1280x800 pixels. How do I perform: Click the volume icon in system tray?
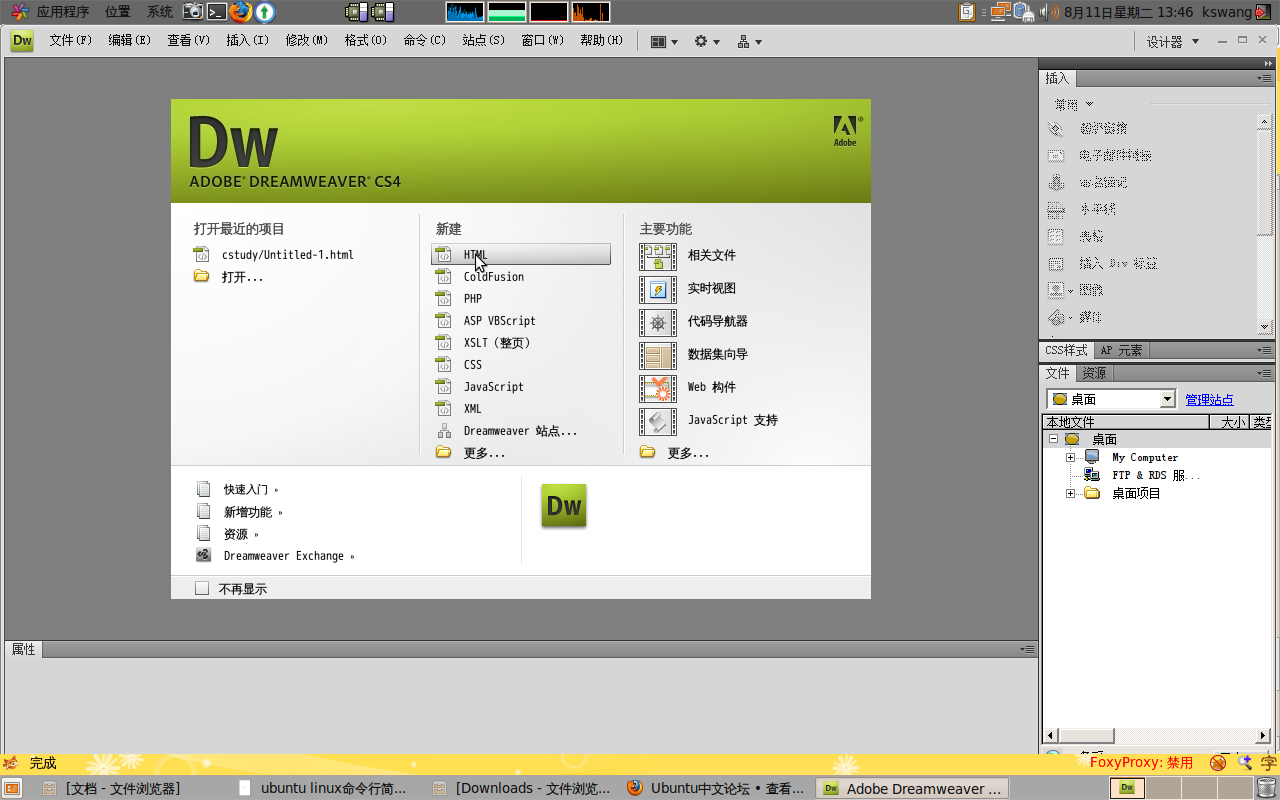[x=1048, y=12]
